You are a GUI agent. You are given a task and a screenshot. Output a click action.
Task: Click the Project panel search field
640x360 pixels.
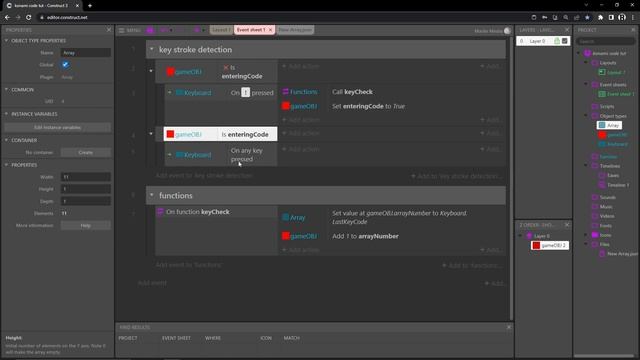pos(606,41)
